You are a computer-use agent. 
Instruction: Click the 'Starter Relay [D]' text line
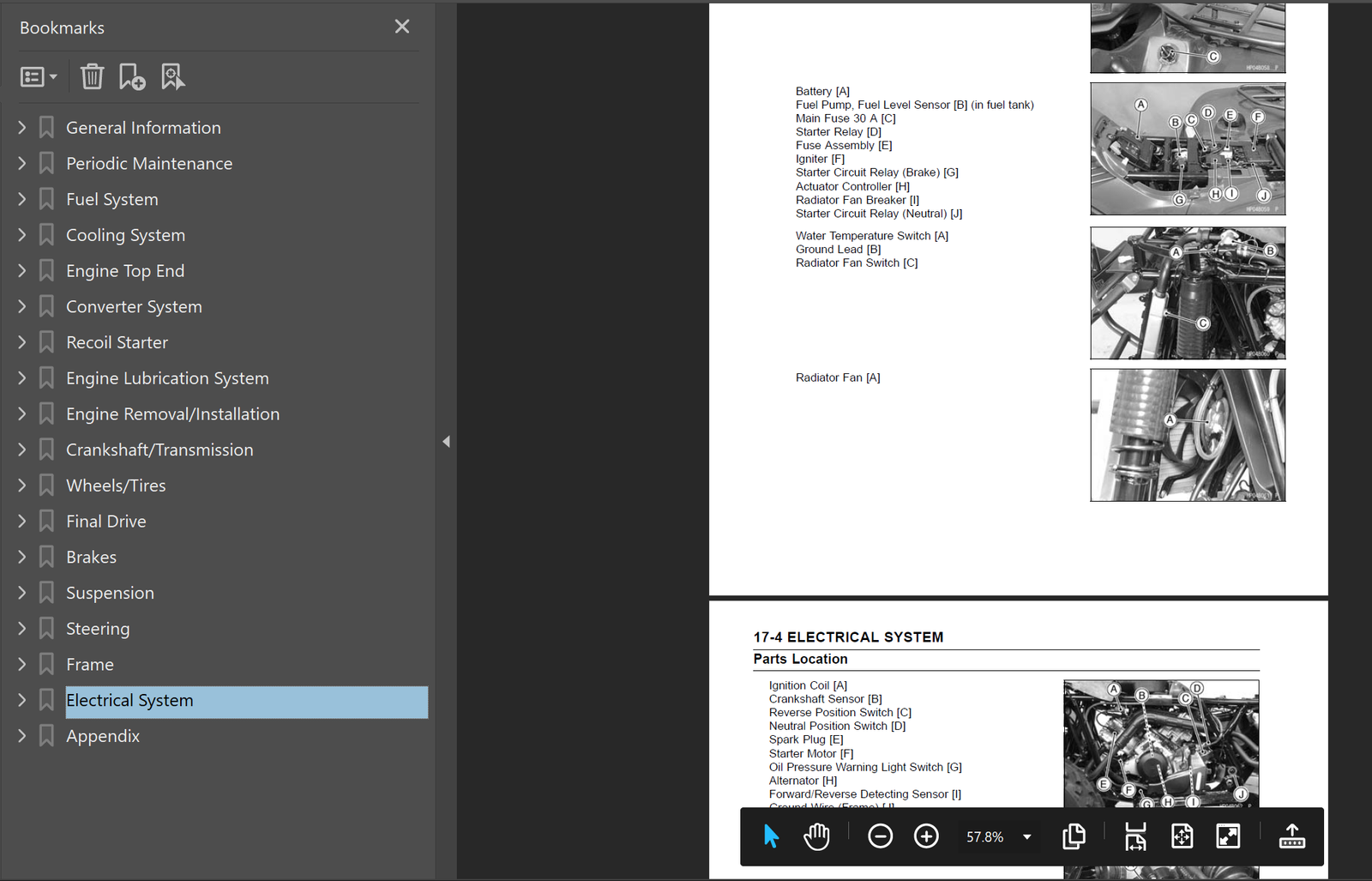click(838, 132)
